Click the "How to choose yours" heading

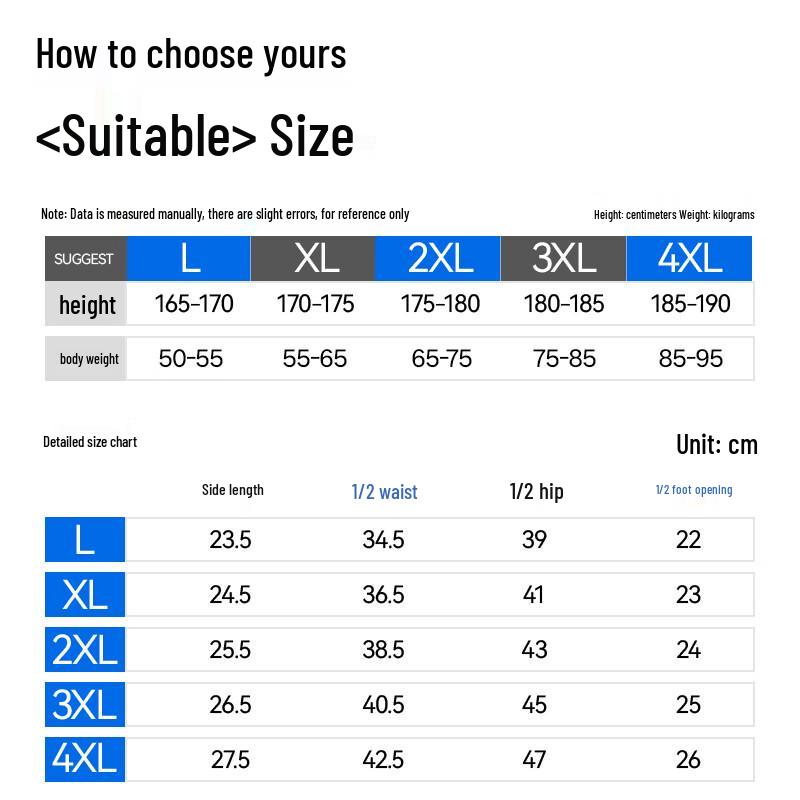191,54
